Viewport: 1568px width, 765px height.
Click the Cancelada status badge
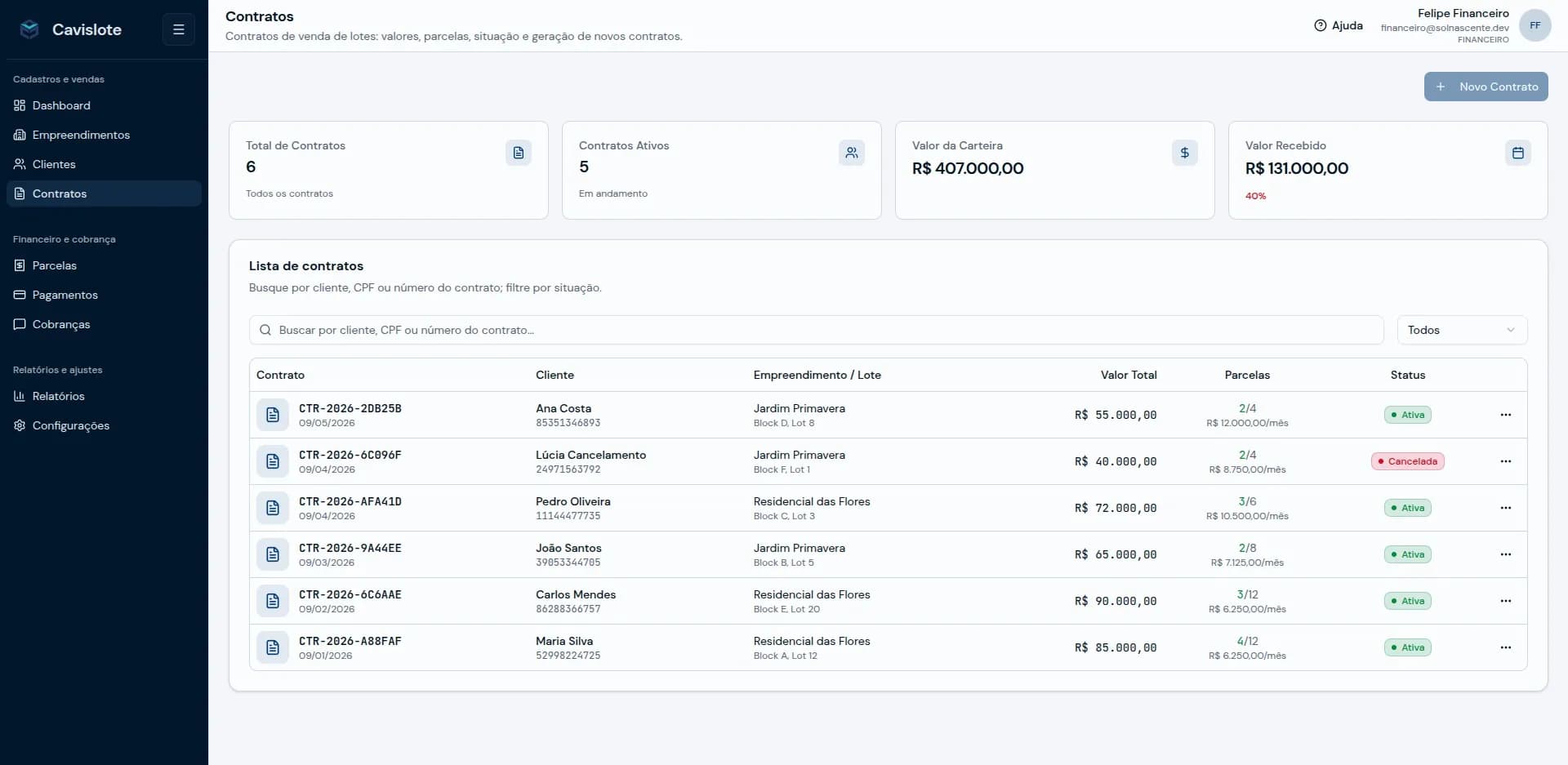[1407, 461]
